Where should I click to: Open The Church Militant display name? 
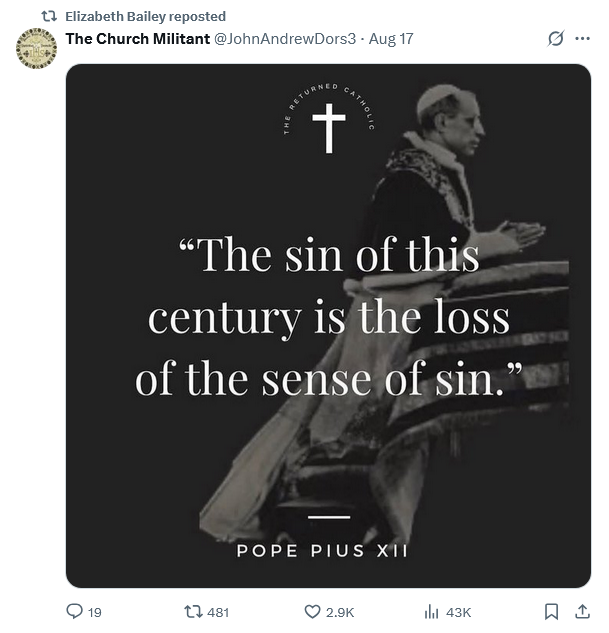(136, 39)
